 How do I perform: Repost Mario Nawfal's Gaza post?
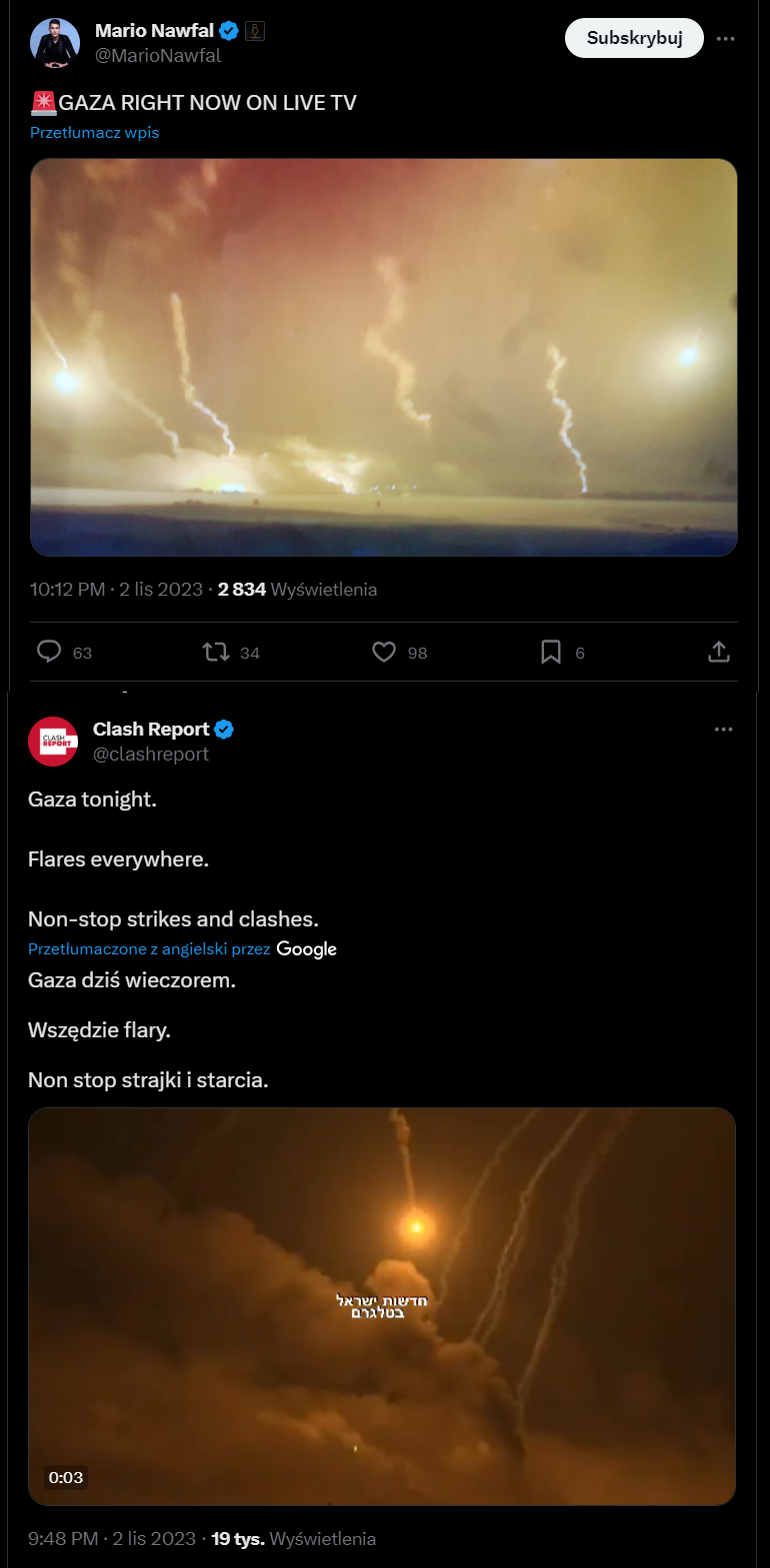[x=216, y=652]
